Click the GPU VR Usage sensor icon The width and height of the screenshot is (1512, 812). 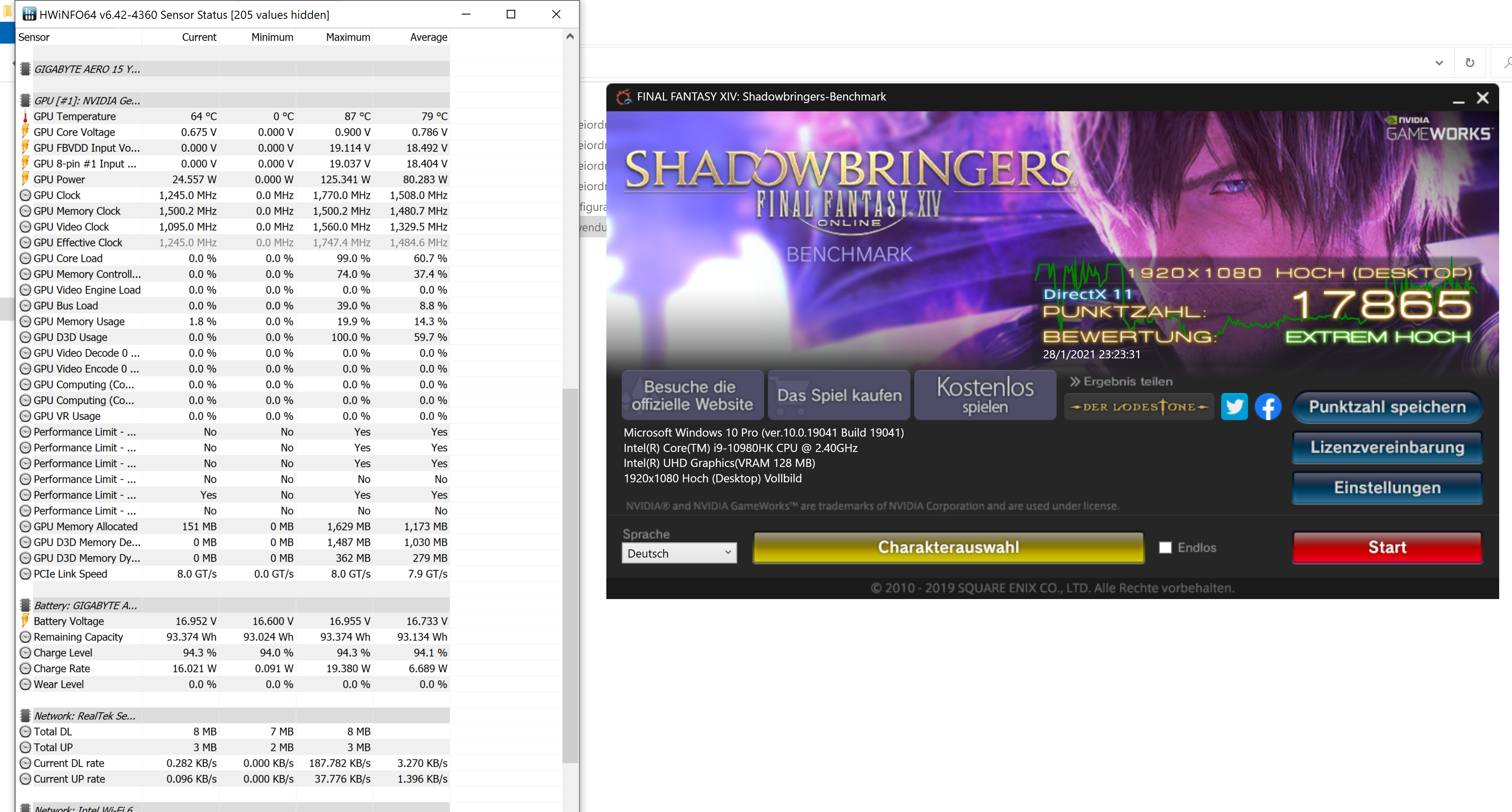point(25,416)
